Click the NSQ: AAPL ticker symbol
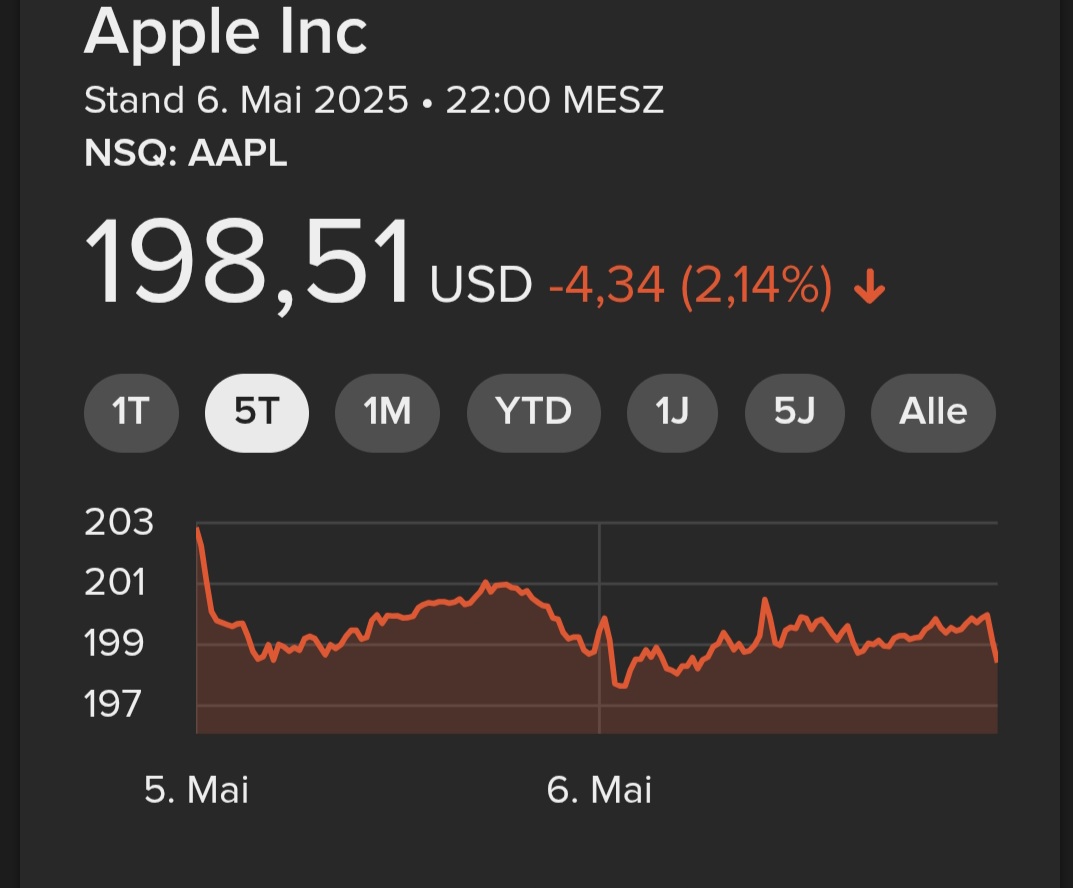Viewport: 1073px width, 888px height. coord(186,153)
